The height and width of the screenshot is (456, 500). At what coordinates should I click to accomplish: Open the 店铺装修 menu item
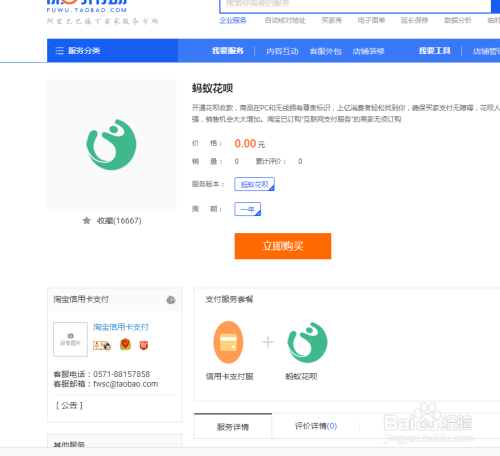[369, 51]
